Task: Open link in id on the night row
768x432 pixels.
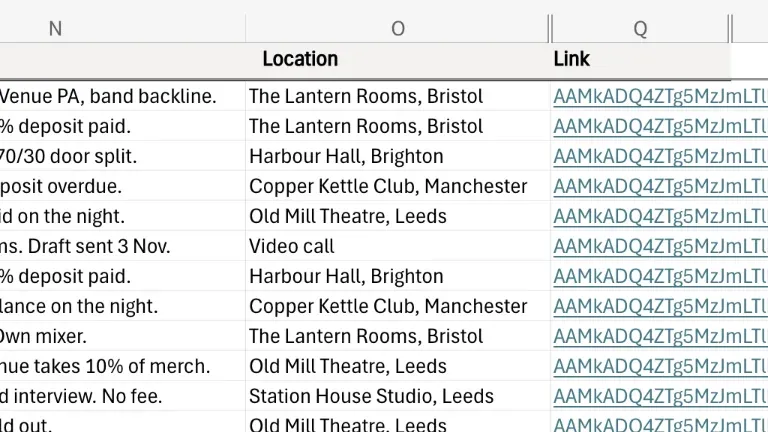Action: [660, 216]
